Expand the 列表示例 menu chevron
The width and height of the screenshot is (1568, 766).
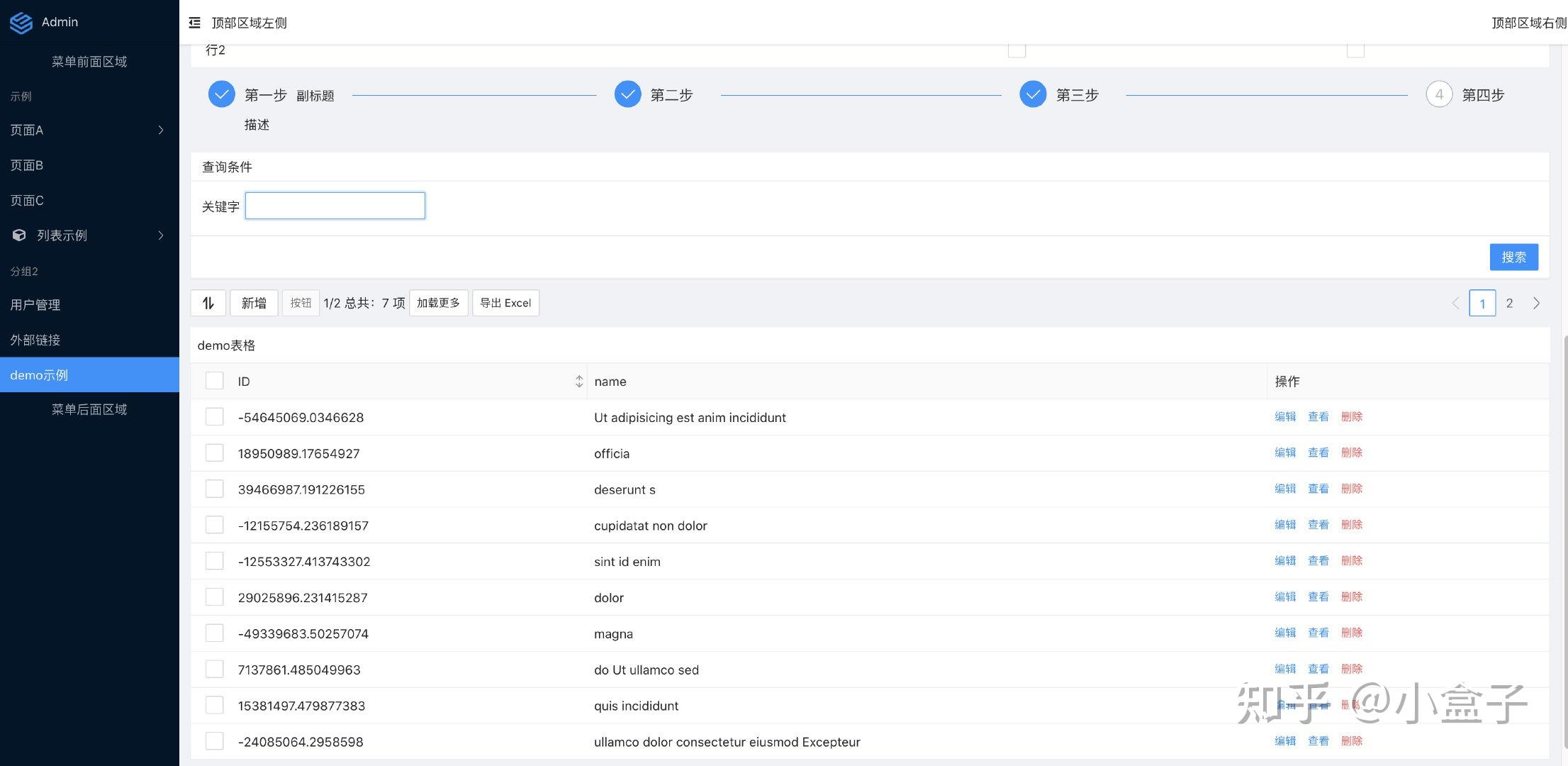tap(161, 235)
